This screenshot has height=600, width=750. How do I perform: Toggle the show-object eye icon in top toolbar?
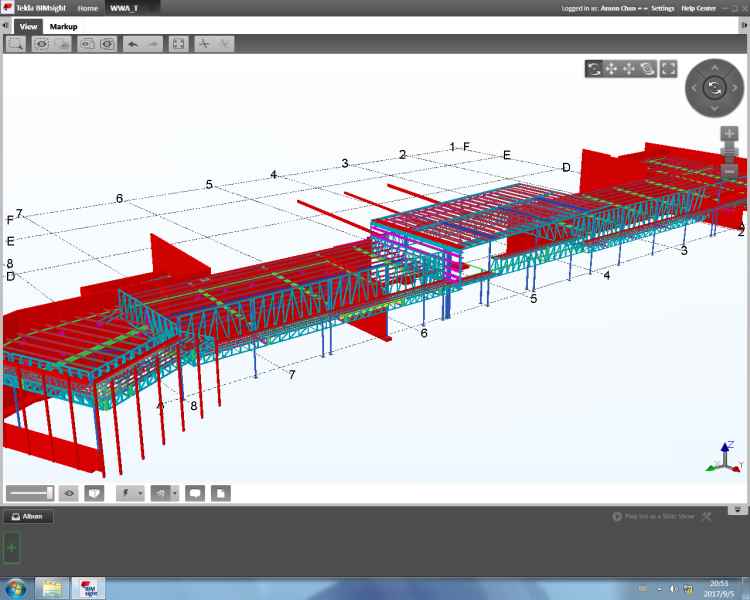[42, 44]
